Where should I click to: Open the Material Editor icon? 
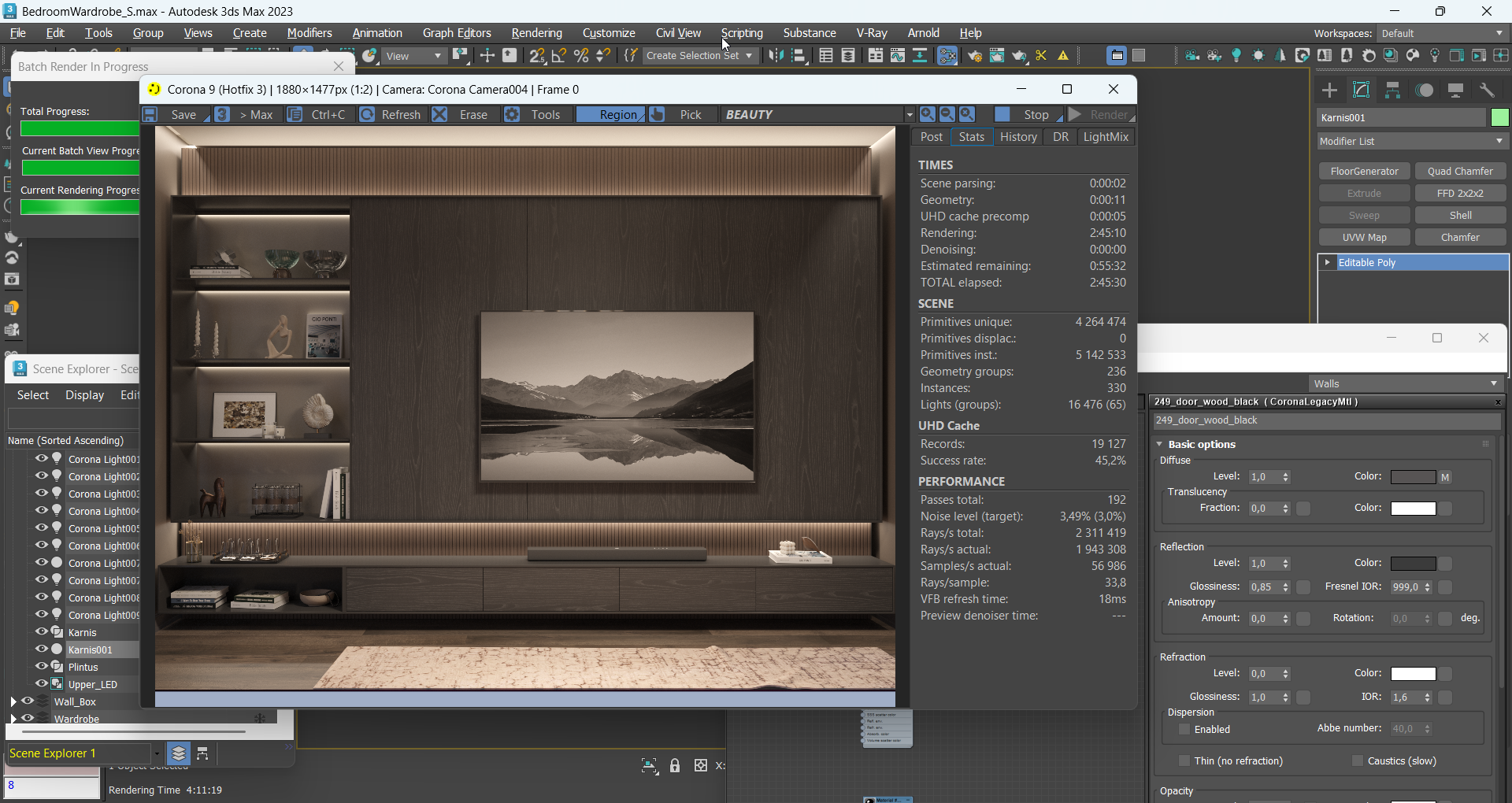pos(1414,55)
